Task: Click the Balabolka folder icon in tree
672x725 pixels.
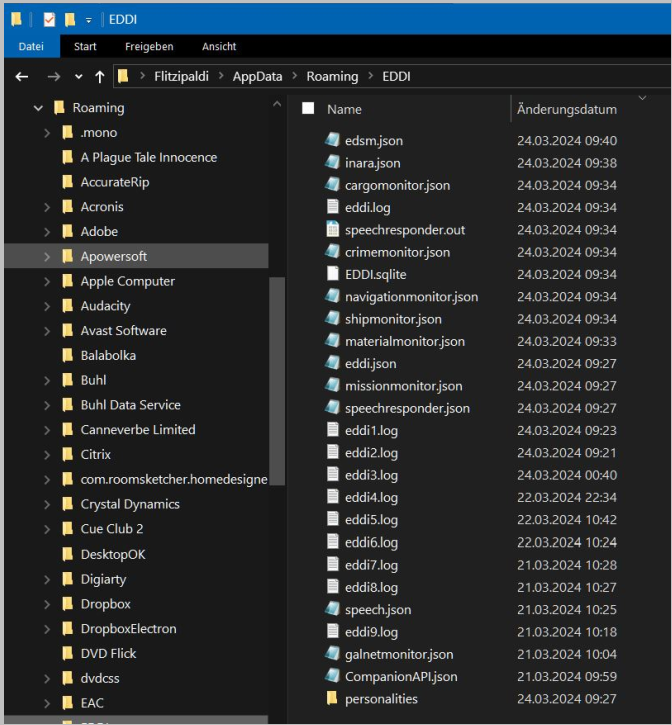Action: [x=68, y=355]
